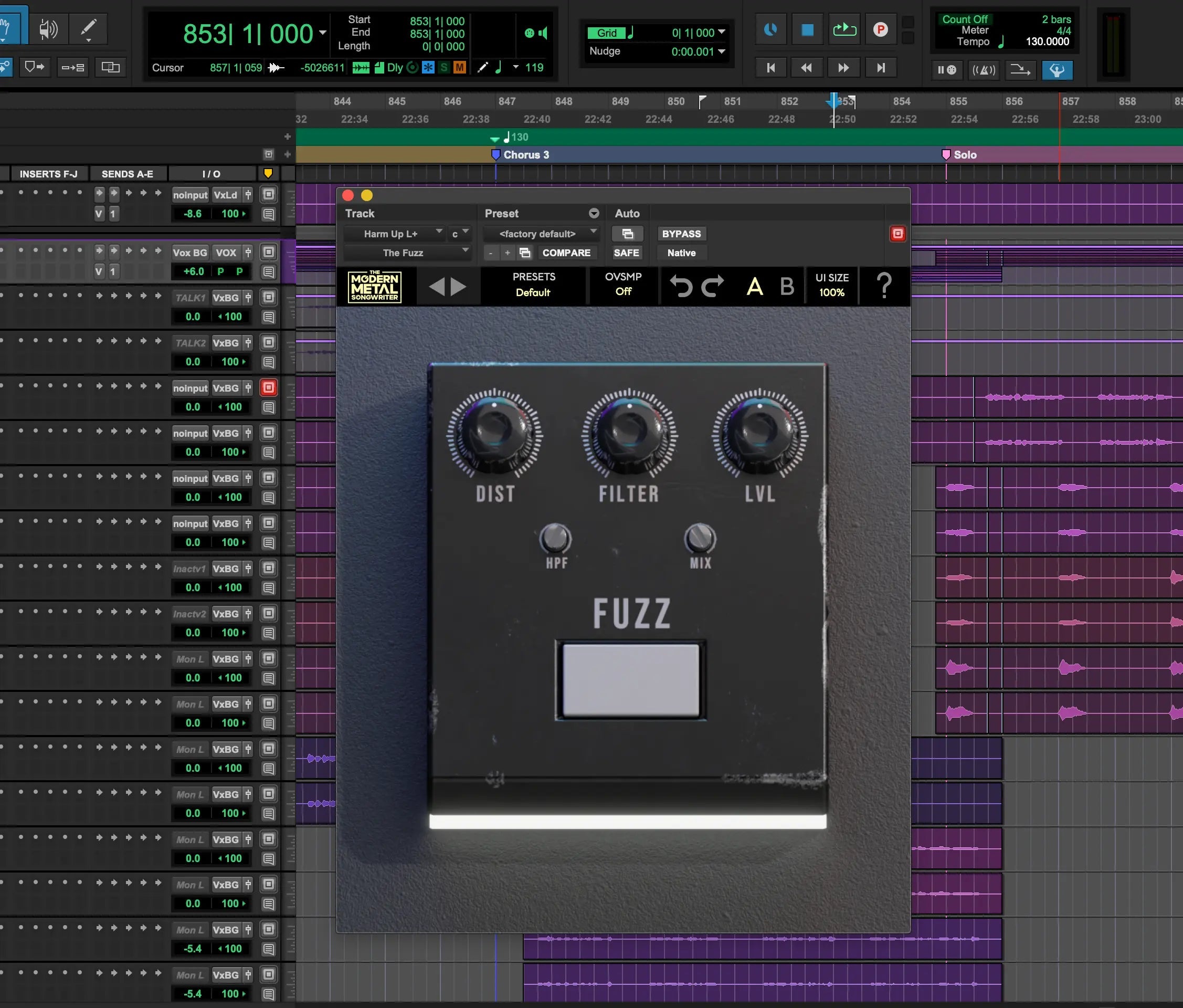Enable the loop playback icon
The image size is (1183, 1008).
844,30
